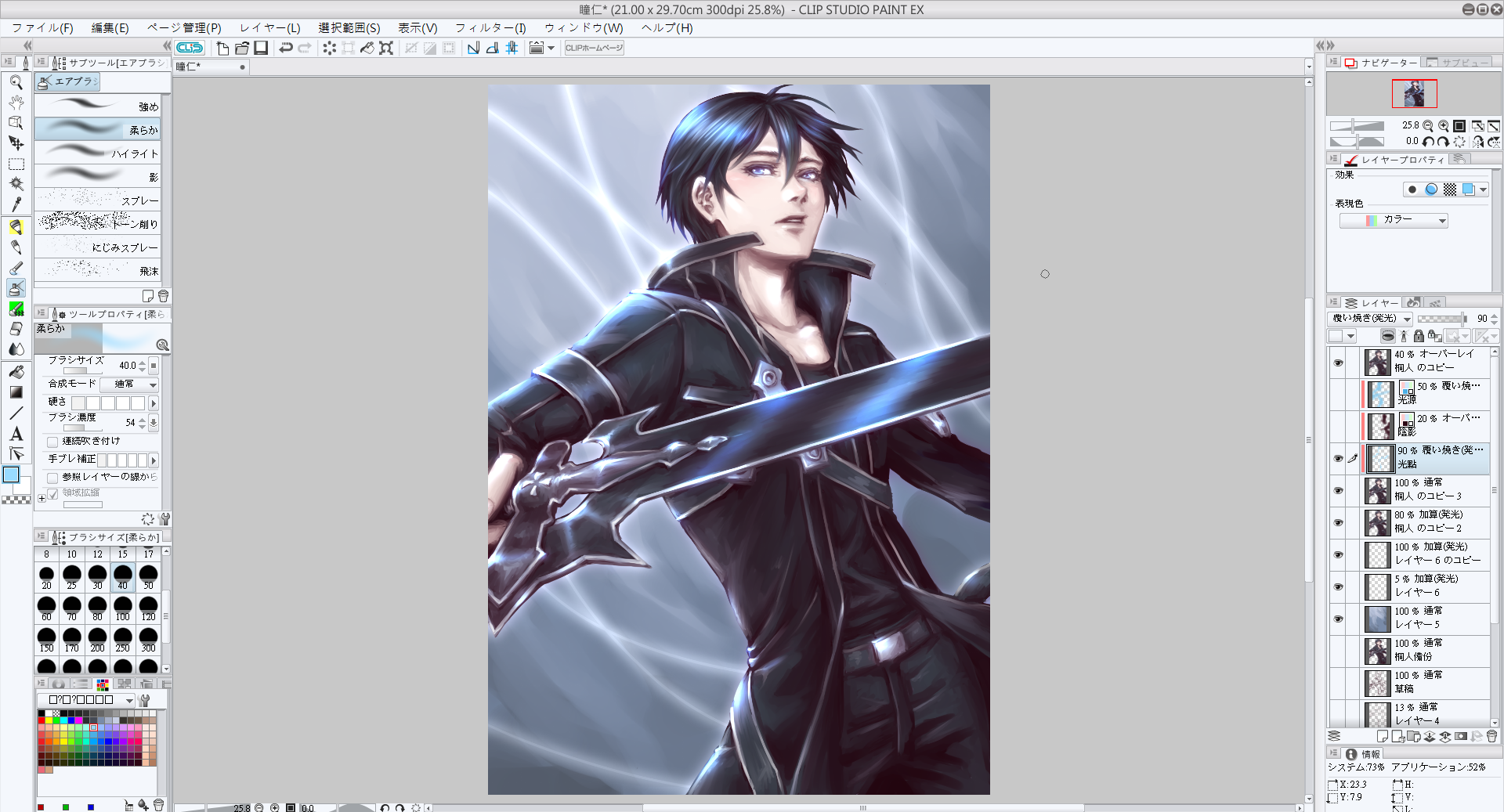Adjust the navigator zoom slider
Screen dimensions: 1504x812
[1358, 125]
